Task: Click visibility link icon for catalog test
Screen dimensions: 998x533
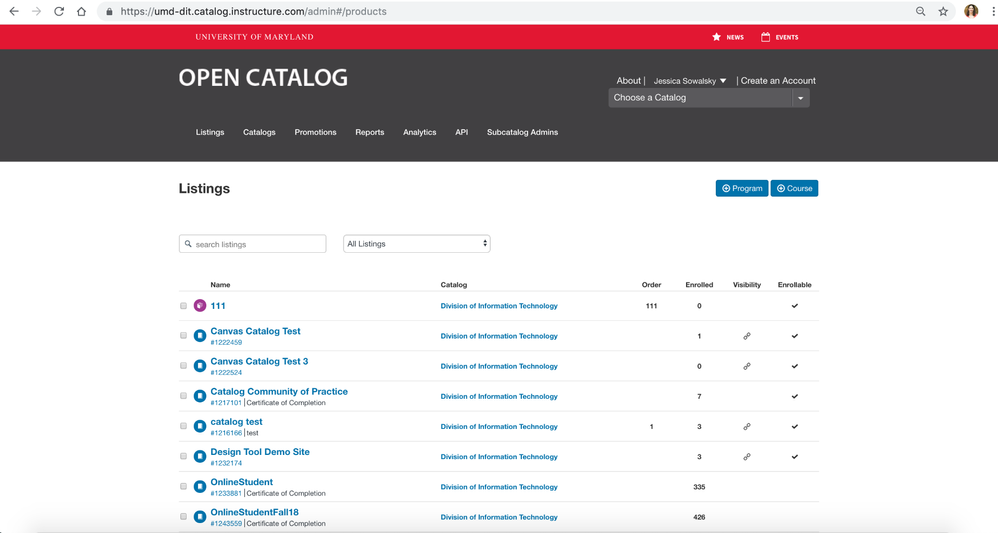Action: click(747, 427)
